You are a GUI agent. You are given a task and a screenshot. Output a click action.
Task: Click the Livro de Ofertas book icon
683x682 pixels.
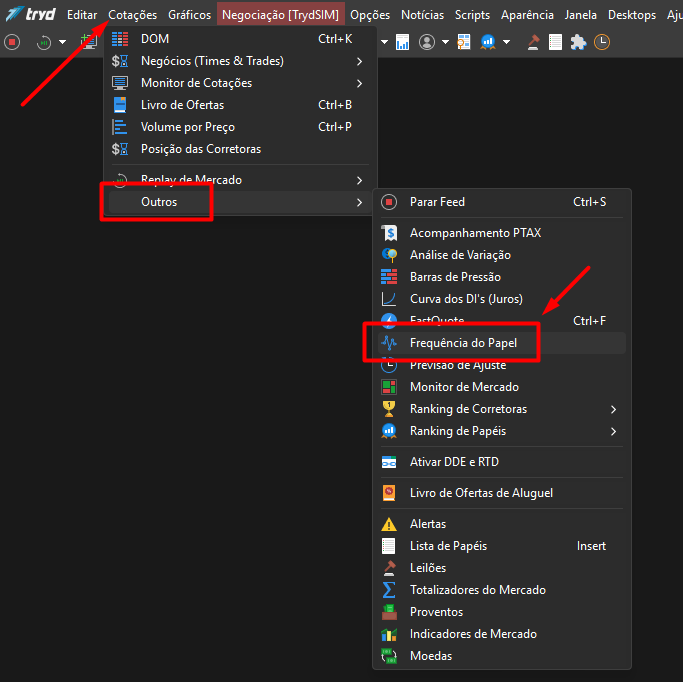(120, 105)
